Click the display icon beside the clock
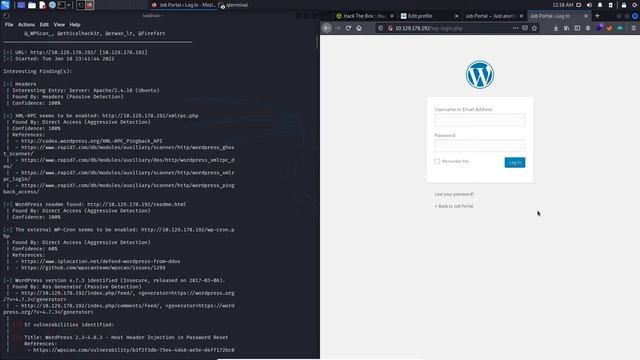Screen dimensions: 640x360 [x=578, y=5]
